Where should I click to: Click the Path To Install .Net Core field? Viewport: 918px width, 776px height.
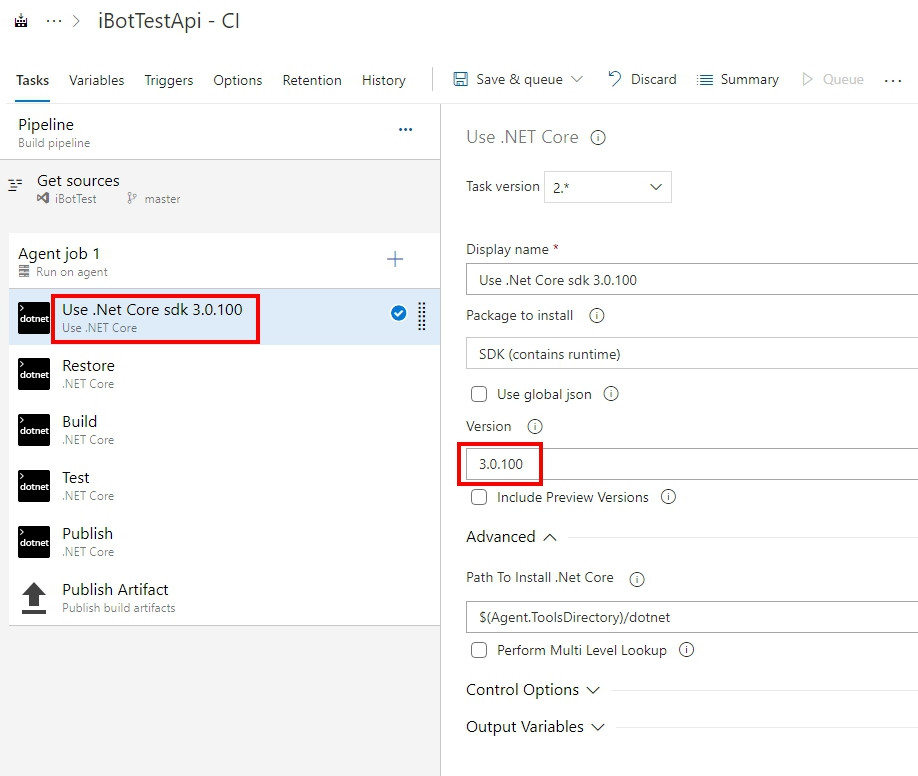click(x=691, y=617)
